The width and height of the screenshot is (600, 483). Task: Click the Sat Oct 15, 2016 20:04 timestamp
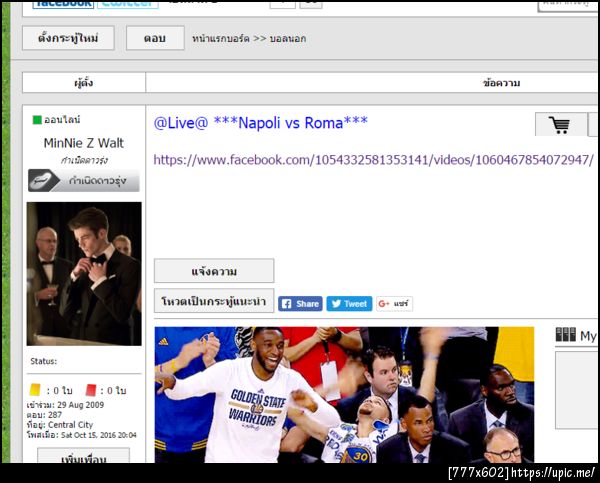[x=99, y=435]
